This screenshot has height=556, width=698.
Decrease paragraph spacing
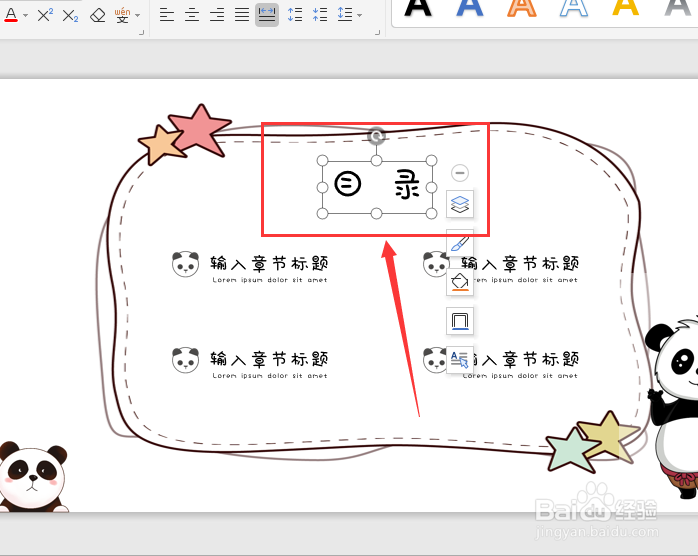[320, 15]
